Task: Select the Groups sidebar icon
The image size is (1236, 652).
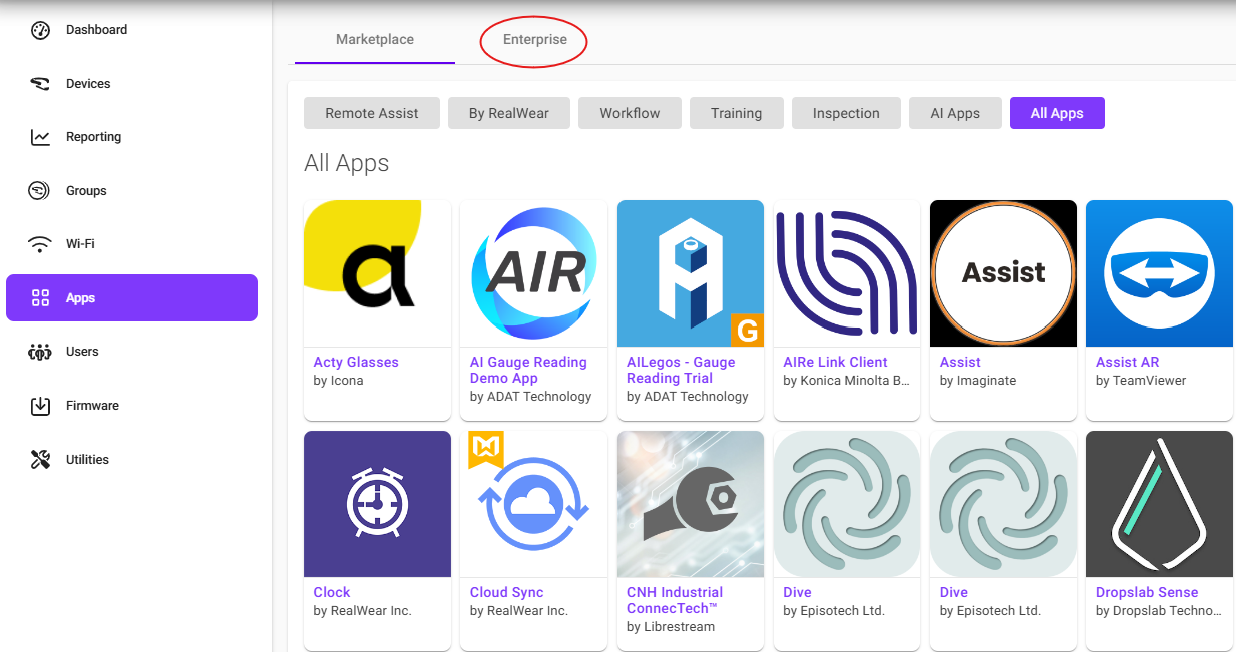Action: [40, 190]
